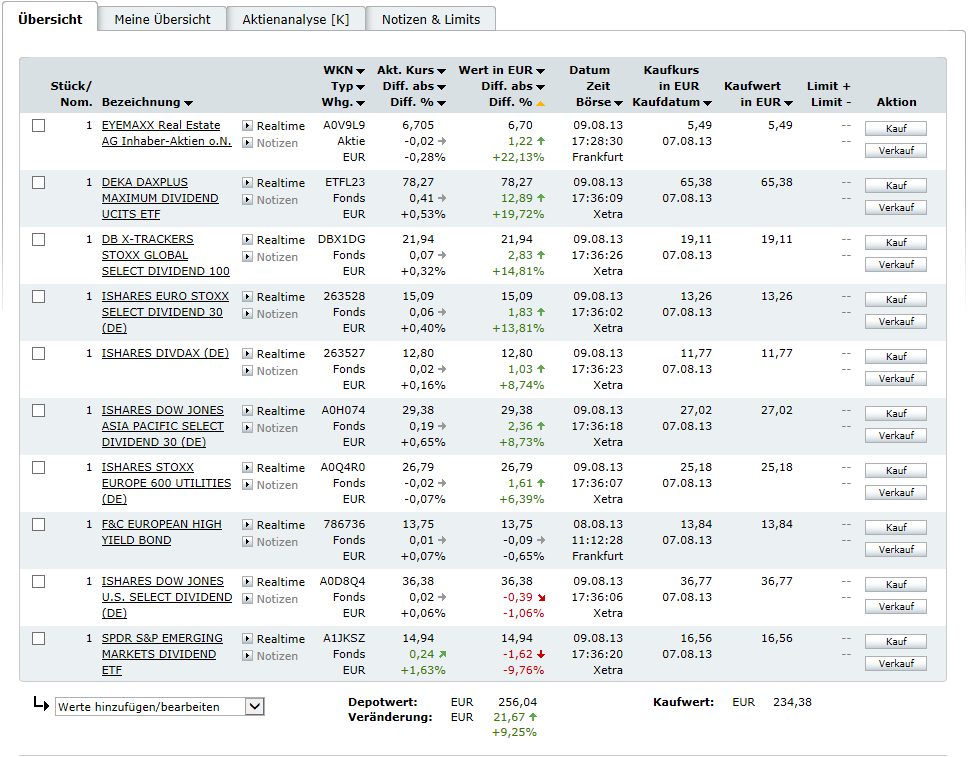
Task: Open the Notizen & Limits tab
Action: tap(431, 19)
